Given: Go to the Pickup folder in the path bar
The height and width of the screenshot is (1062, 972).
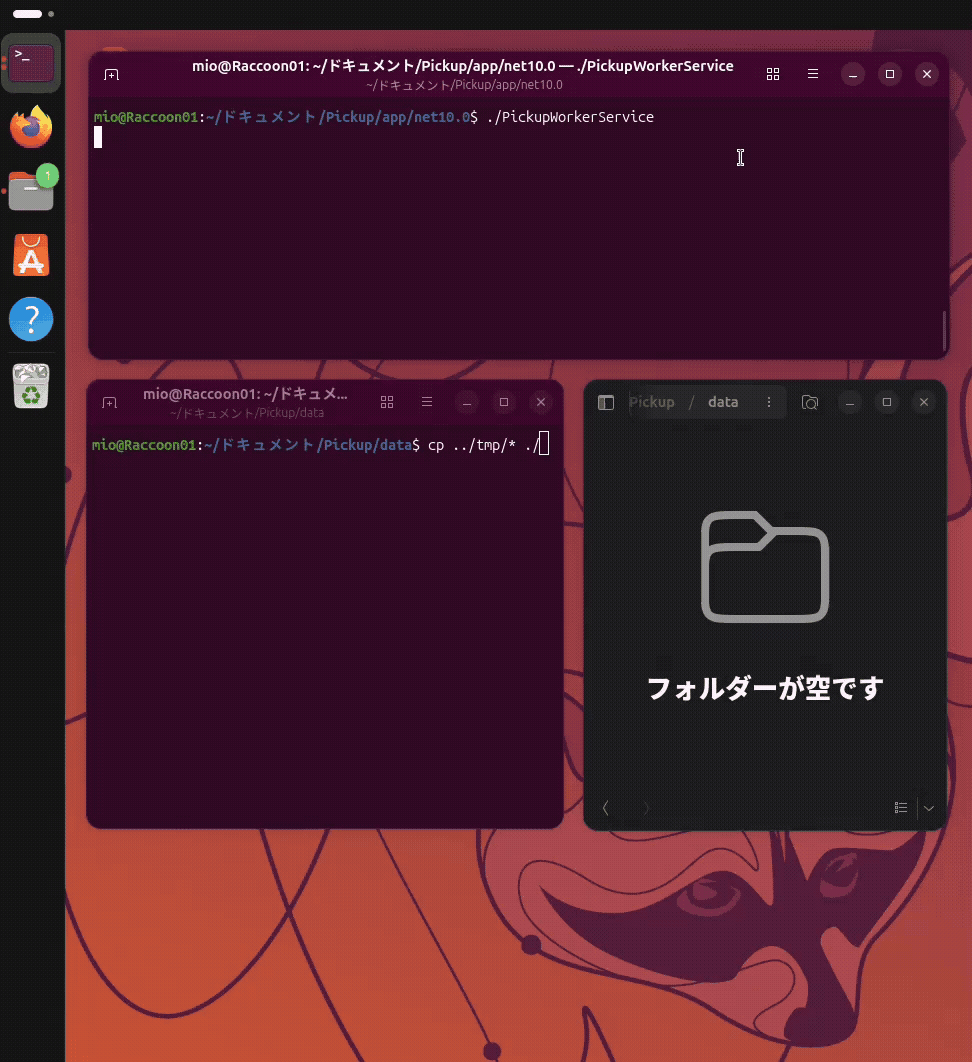Looking at the screenshot, I should coord(652,402).
